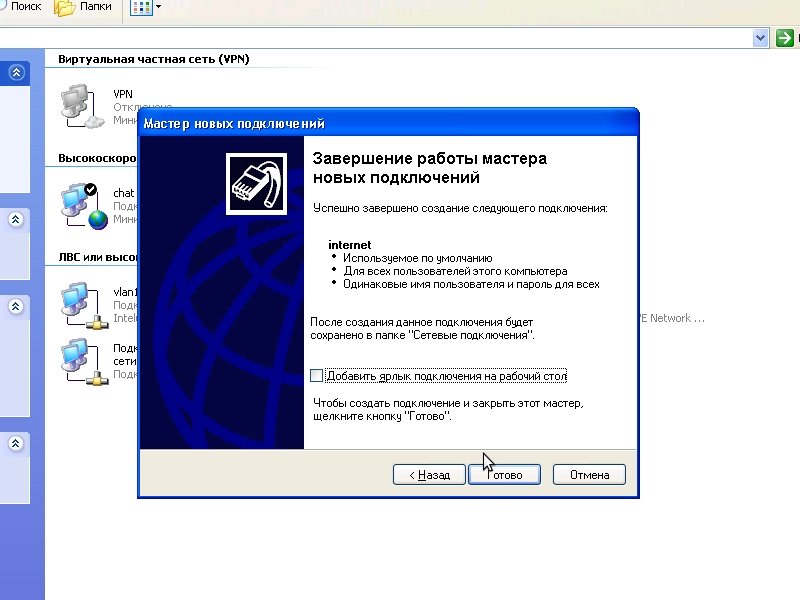The height and width of the screenshot is (600, 800).
Task: Select the local network connection icon below vlan1
Action: pos(84,361)
